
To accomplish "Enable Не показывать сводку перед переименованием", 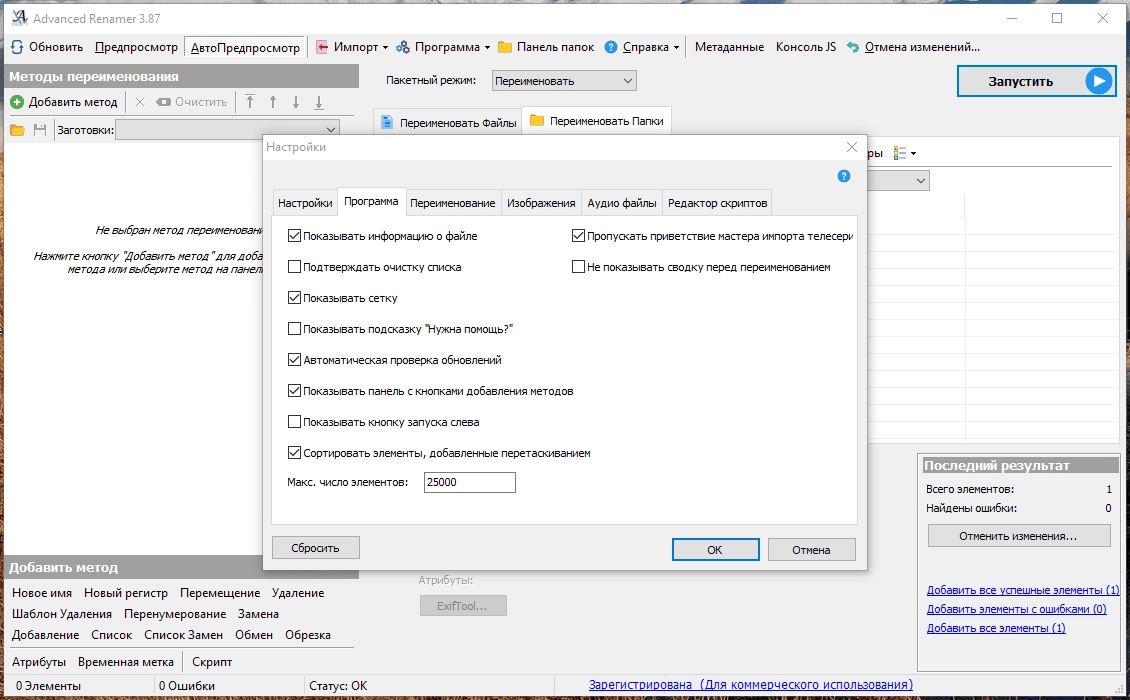I will [x=578, y=267].
